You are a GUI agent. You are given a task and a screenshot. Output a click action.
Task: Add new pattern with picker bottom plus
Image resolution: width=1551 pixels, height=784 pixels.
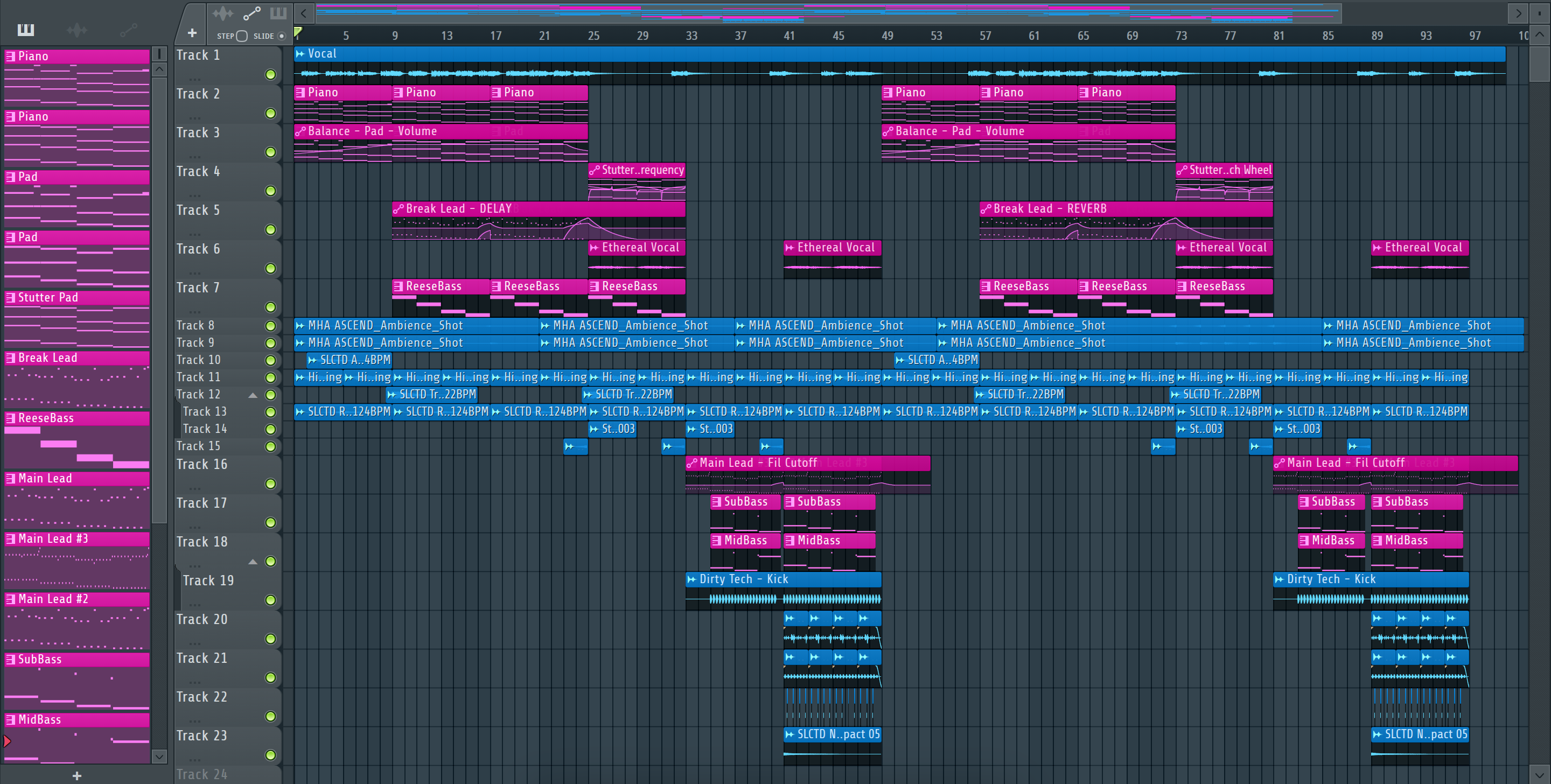(x=76, y=775)
